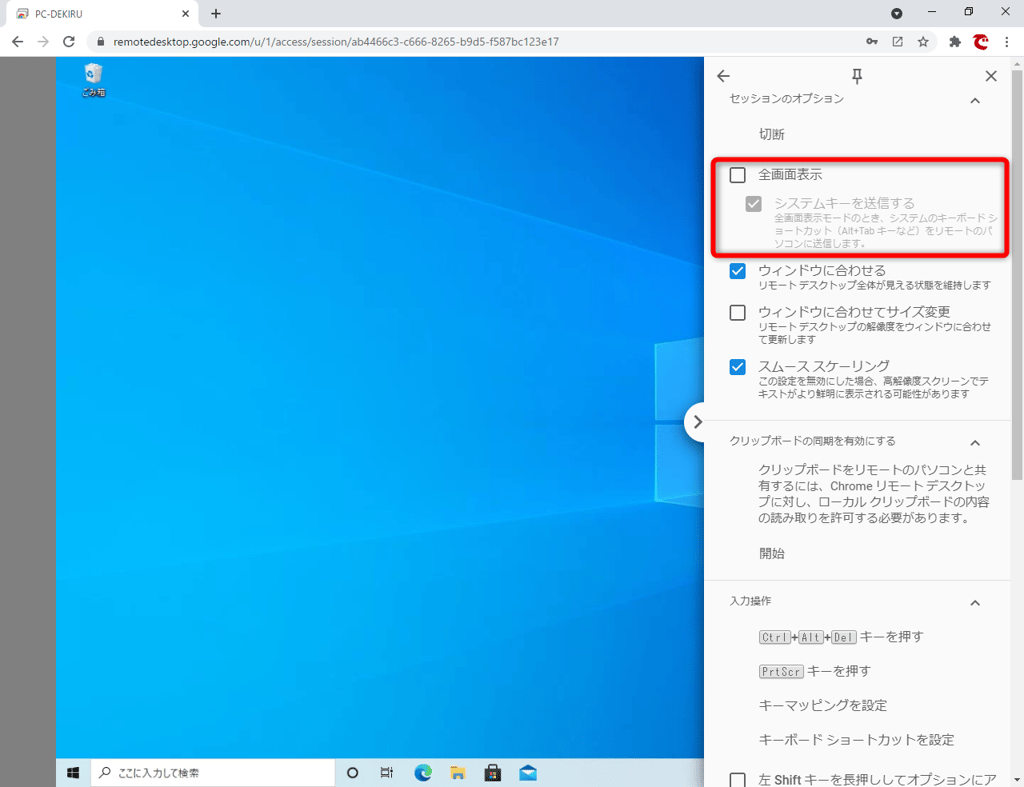The height and width of the screenshot is (787, 1024).
Task: Click 切断 to disconnect the session
Action: click(x=772, y=133)
